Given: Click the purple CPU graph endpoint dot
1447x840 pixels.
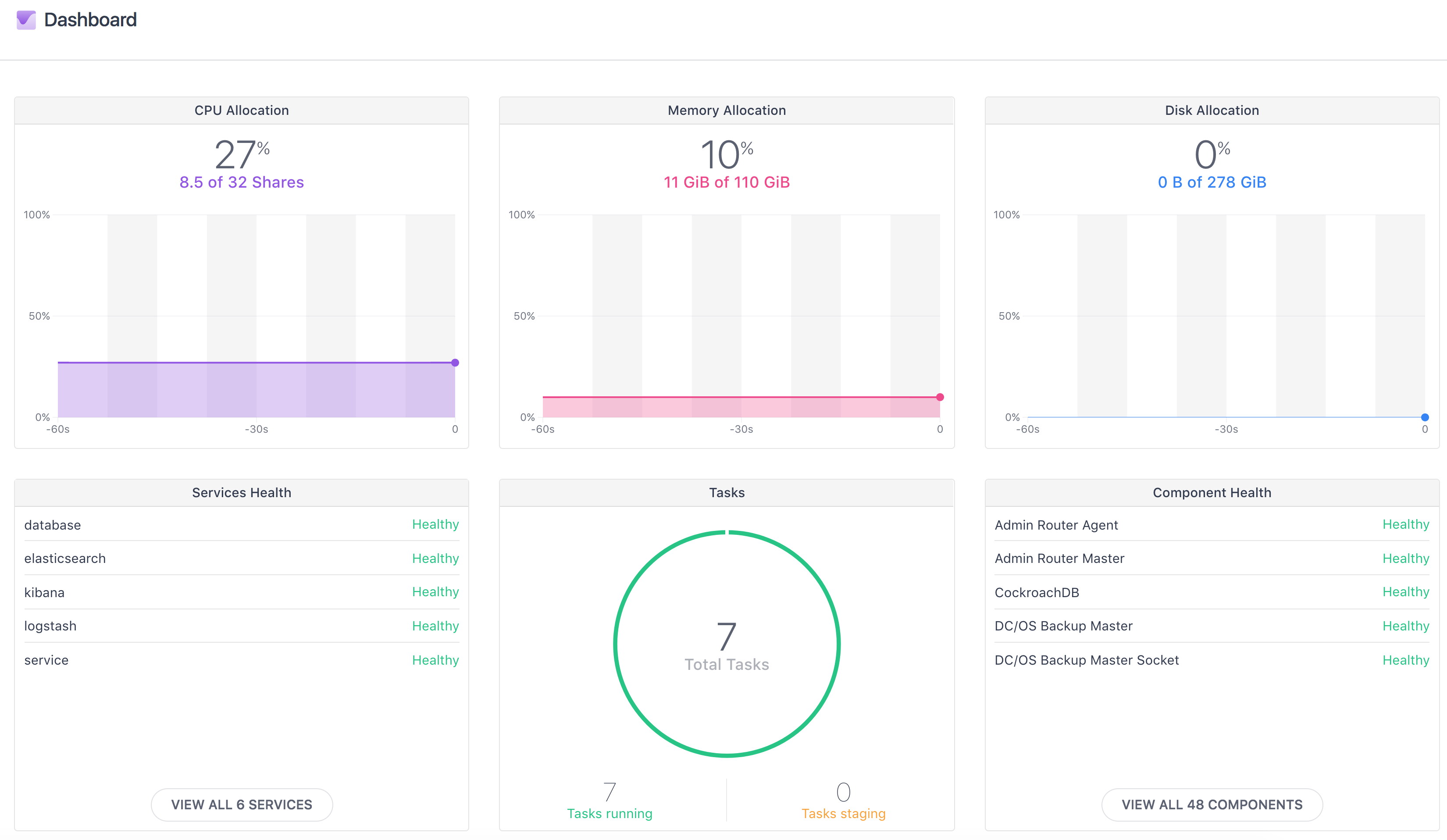Looking at the screenshot, I should [455, 363].
